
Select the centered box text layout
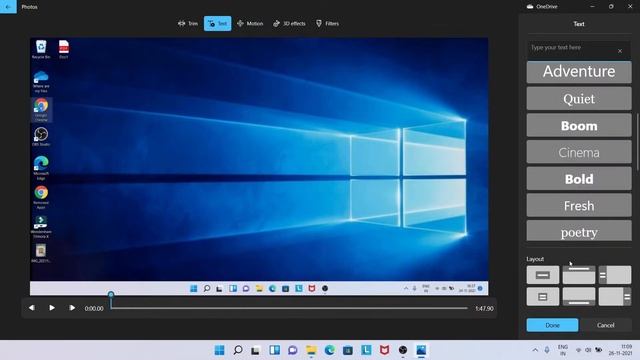pyautogui.click(x=542, y=297)
